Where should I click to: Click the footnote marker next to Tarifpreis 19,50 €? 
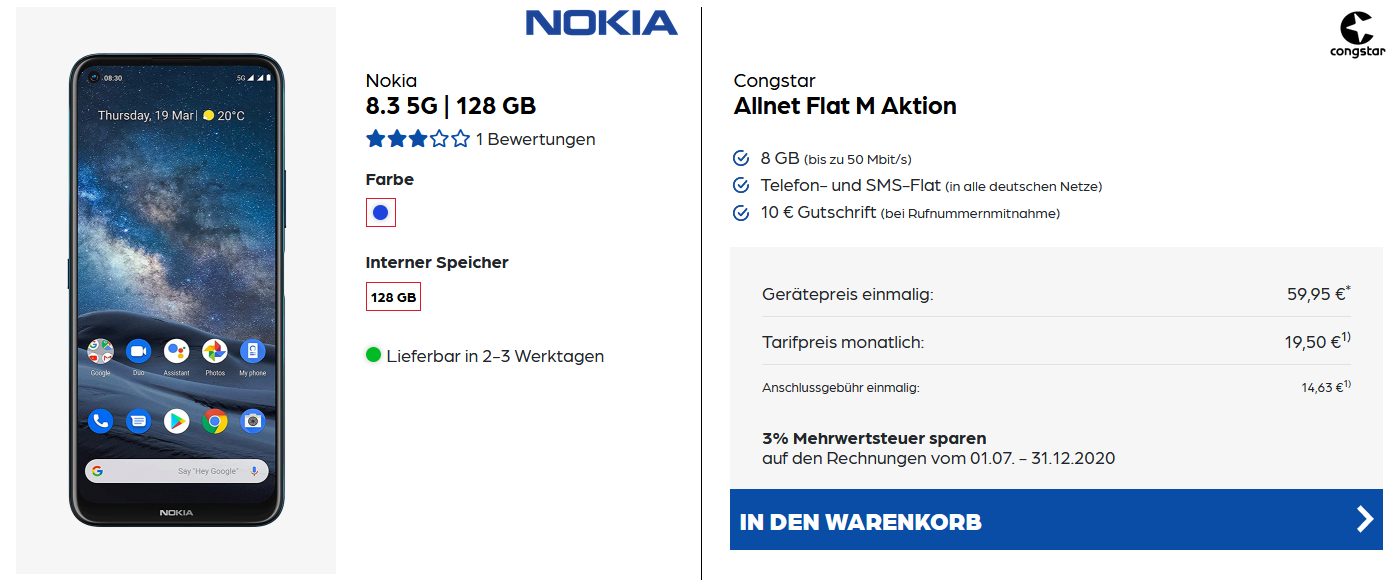(x=1347, y=337)
